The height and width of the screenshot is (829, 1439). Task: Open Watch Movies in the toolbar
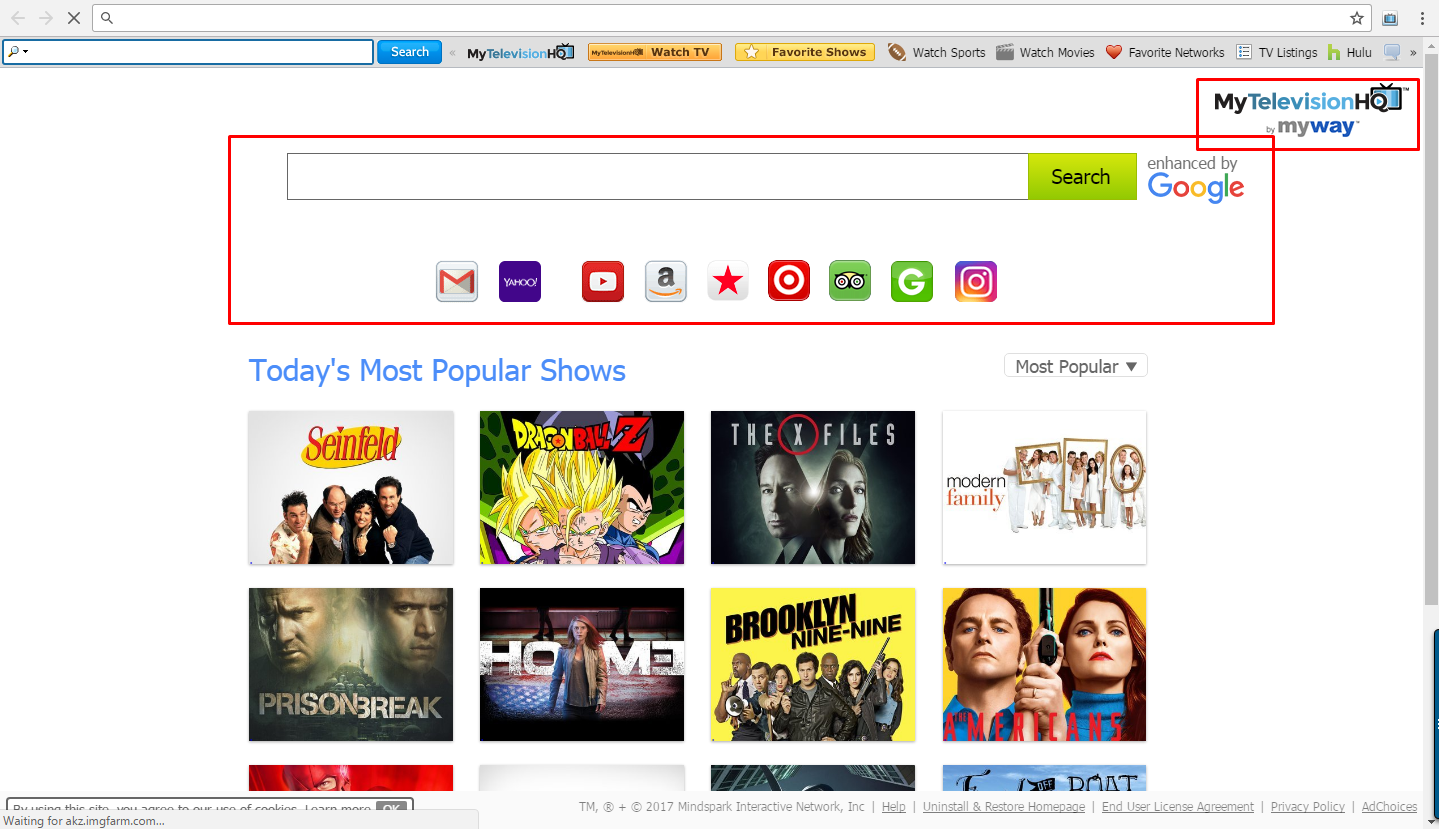(1046, 52)
